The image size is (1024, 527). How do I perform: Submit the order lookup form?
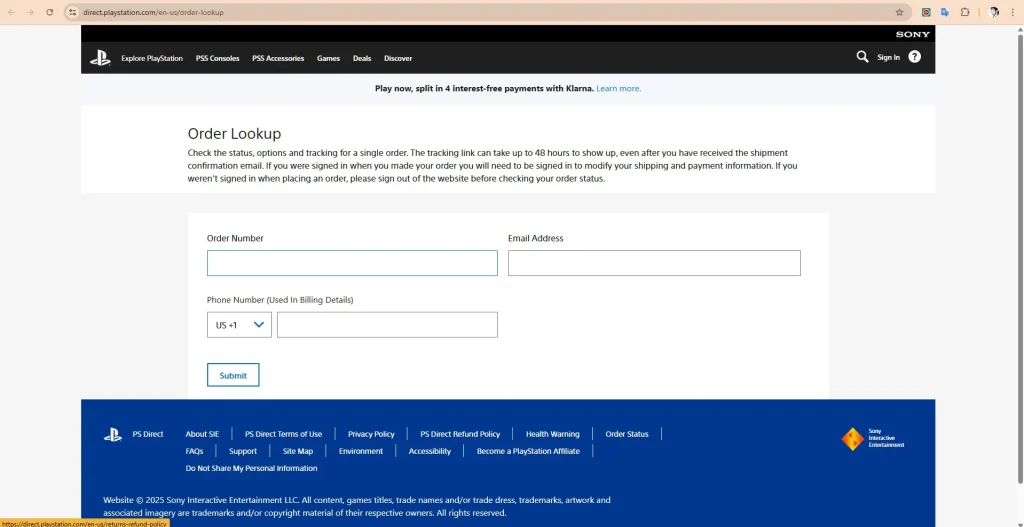click(x=233, y=375)
